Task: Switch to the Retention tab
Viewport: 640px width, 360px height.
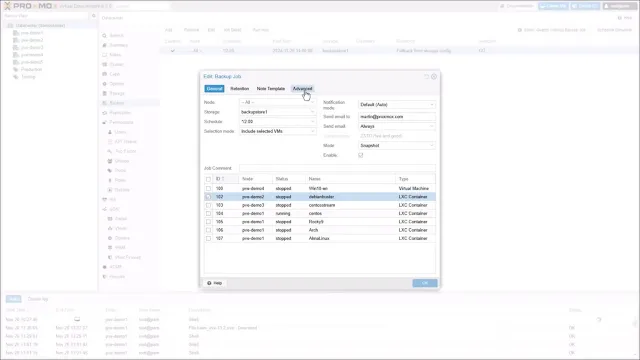Action: coord(240,89)
